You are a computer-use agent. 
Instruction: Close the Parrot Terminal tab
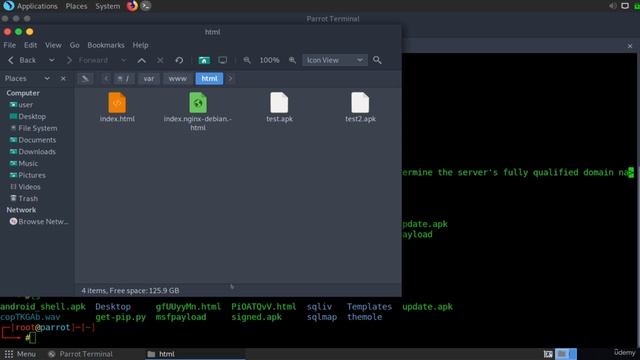tap(630, 46)
